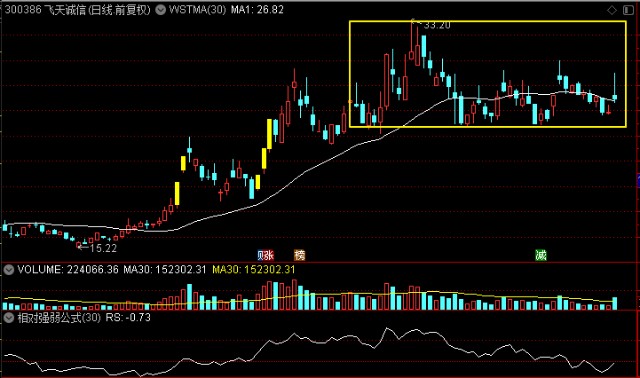Click the 15.22 low price label
This screenshot has height=378, width=640.
103,248
